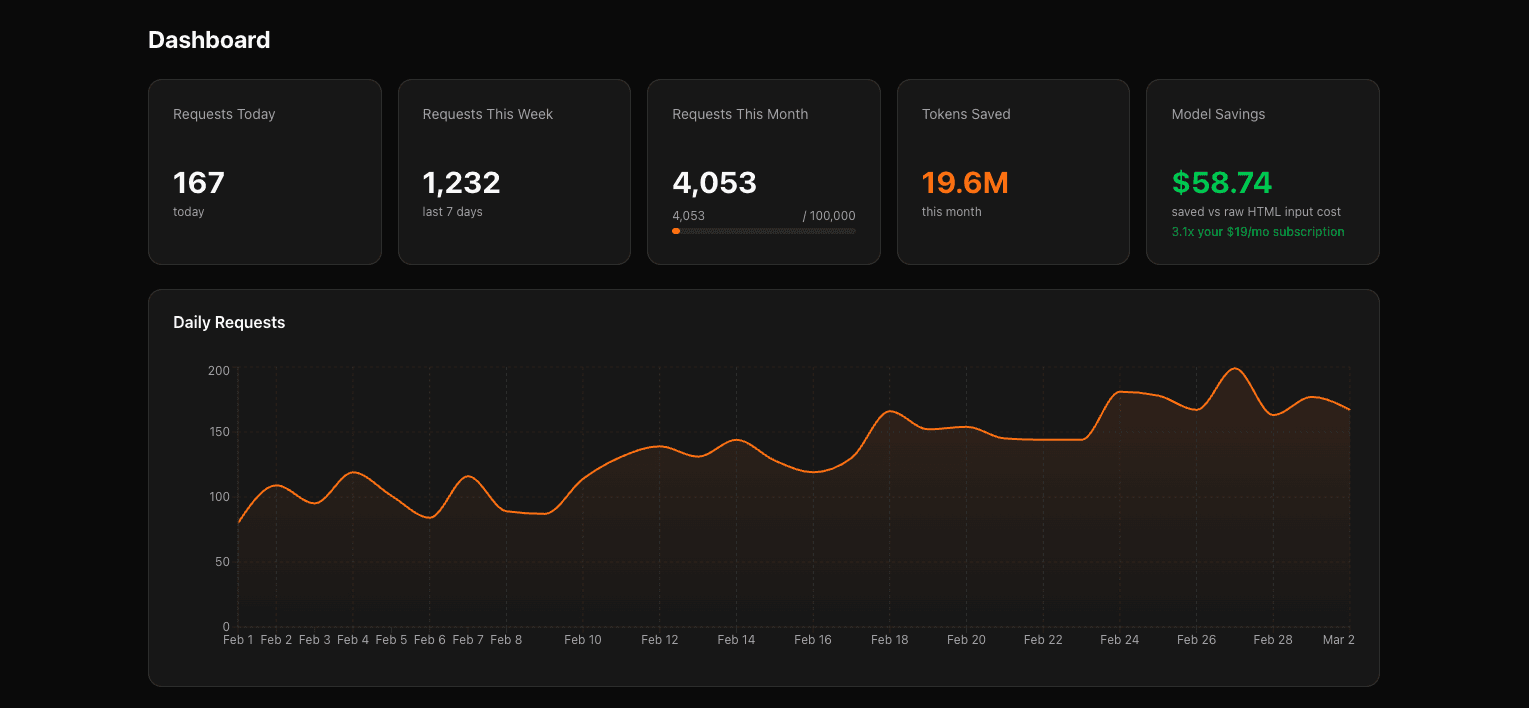Click the 4,053 / 100,000 usage counter
1529x708 pixels.
coord(764,215)
